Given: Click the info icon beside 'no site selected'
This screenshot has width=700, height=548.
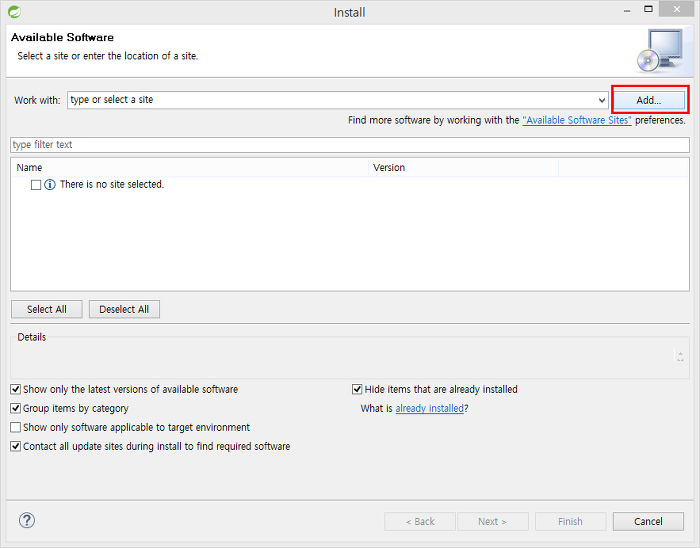Looking at the screenshot, I should click(50, 184).
